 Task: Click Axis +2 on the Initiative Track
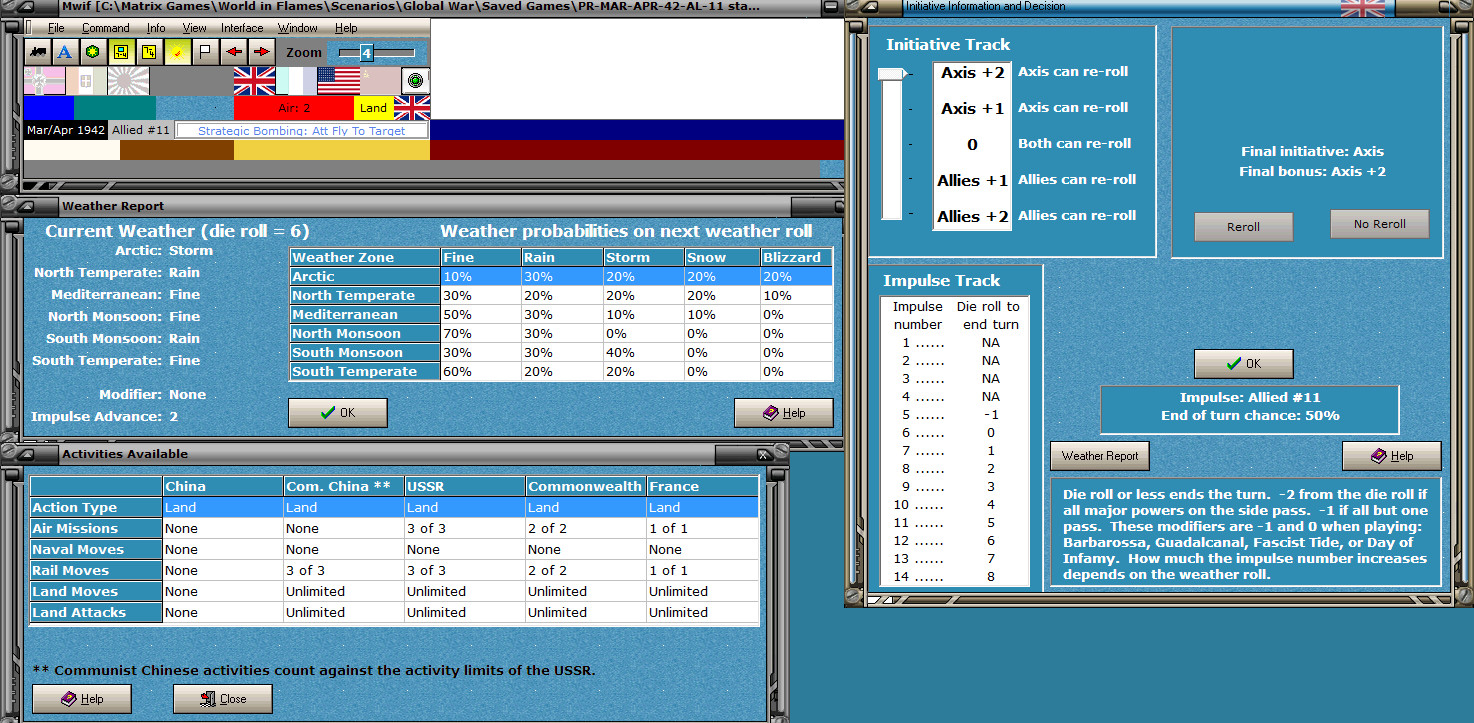[972, 73]
